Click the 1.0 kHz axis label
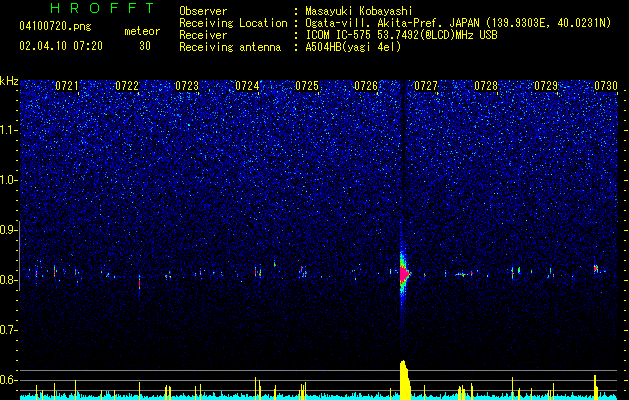This screenshot has width=629, height=400. click(x=9, y=180)
